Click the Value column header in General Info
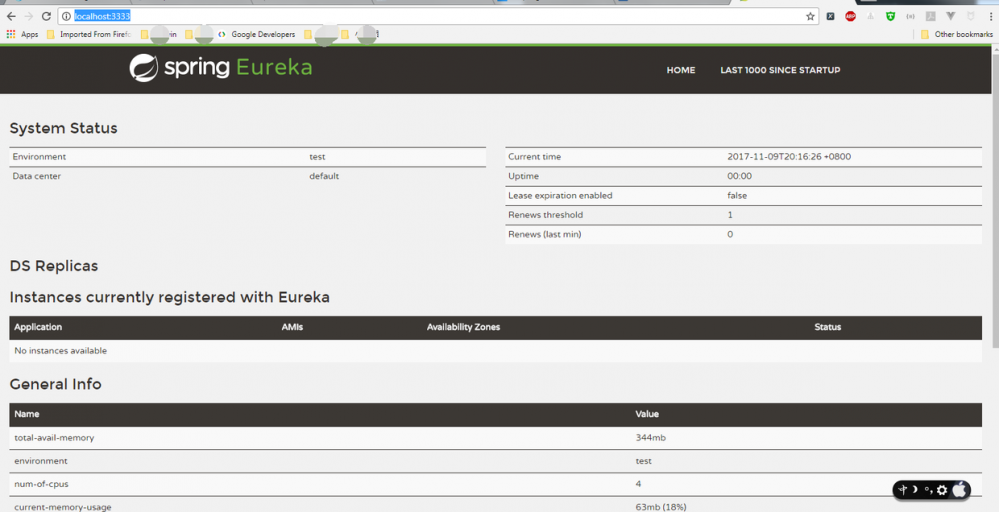Viewport: 999px width, 512px height. pos(647,414)
